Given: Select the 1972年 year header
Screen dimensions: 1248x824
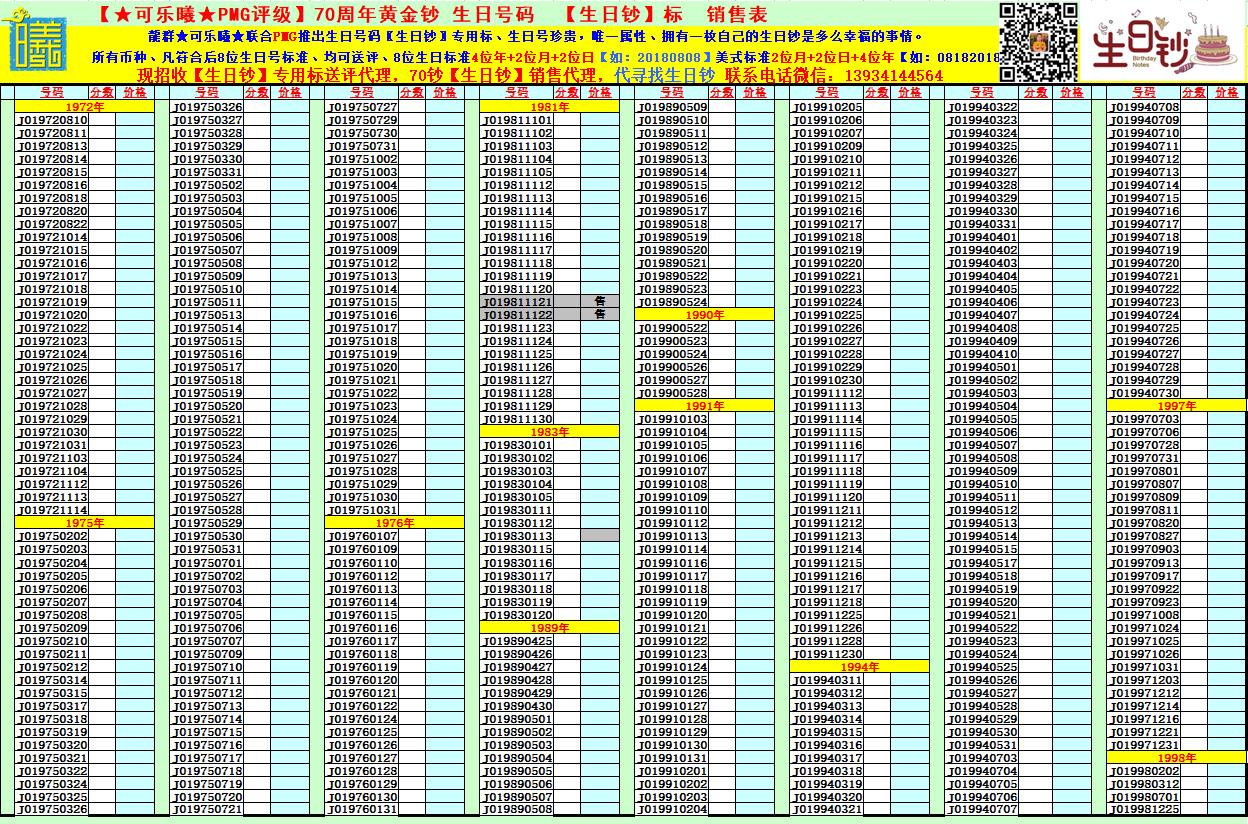Looking at the screenshot, I should (85, 107).
